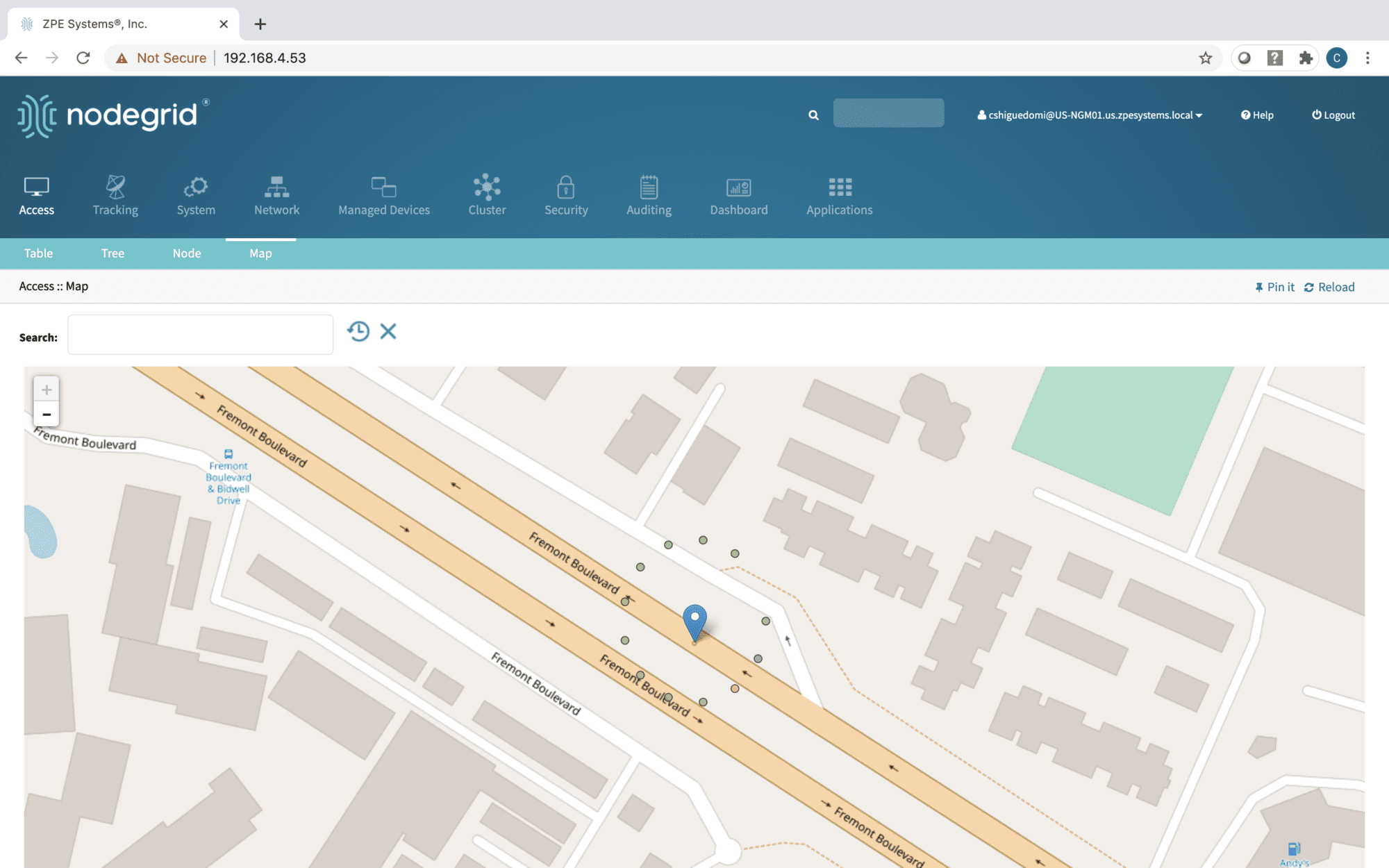
Task: Clear search with the X icon
Action: [x=388, y=331]
